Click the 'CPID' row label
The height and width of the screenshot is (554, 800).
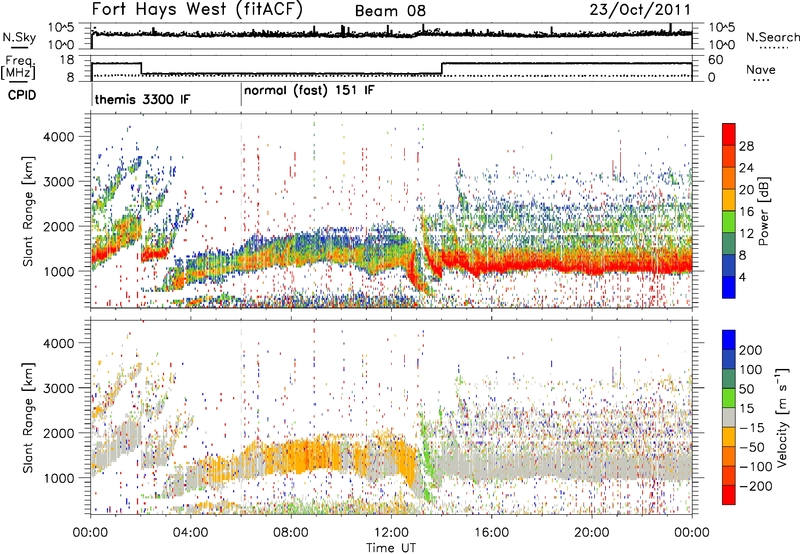21,95
